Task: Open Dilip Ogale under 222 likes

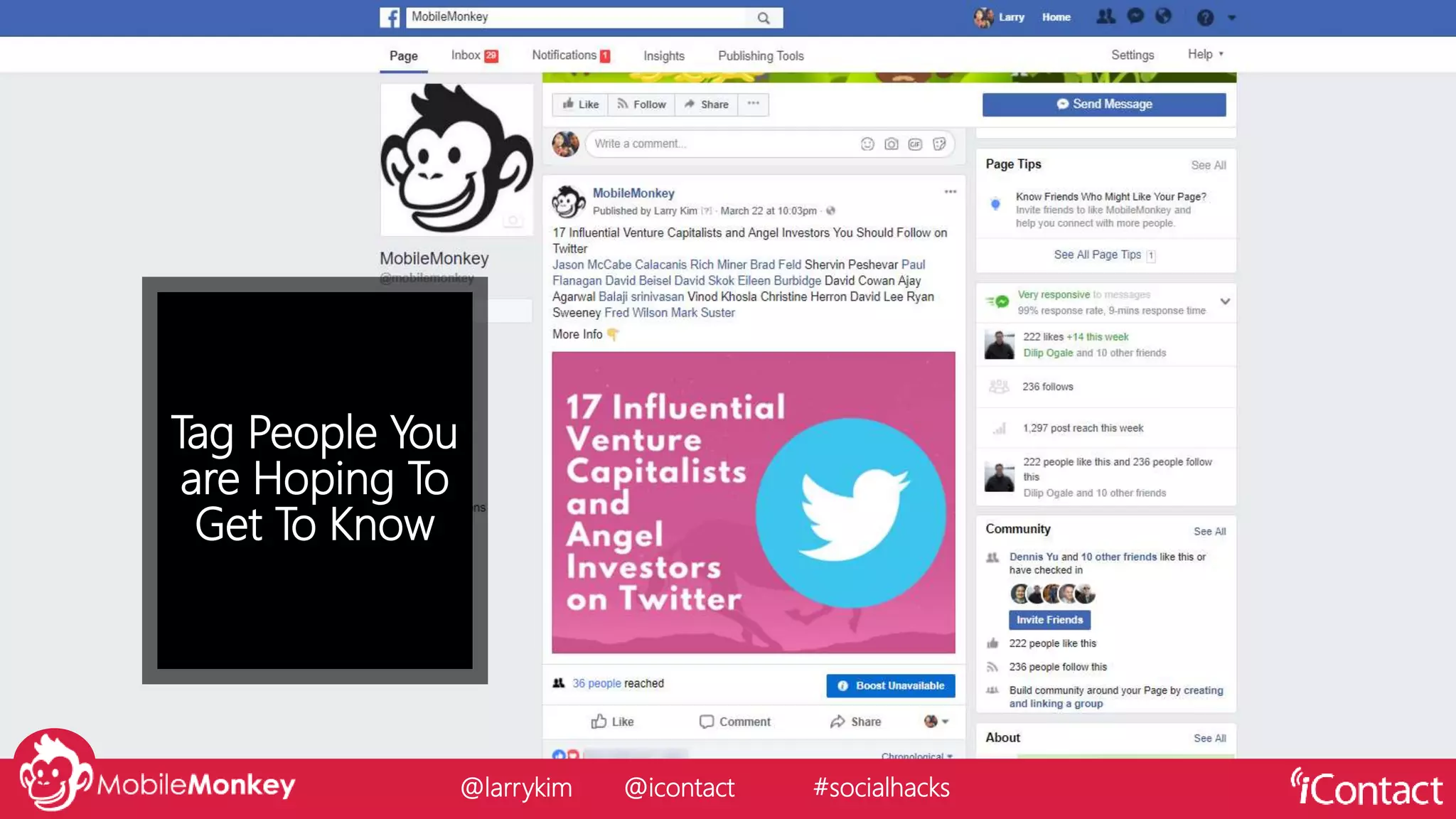Action: click(1048, 353)
